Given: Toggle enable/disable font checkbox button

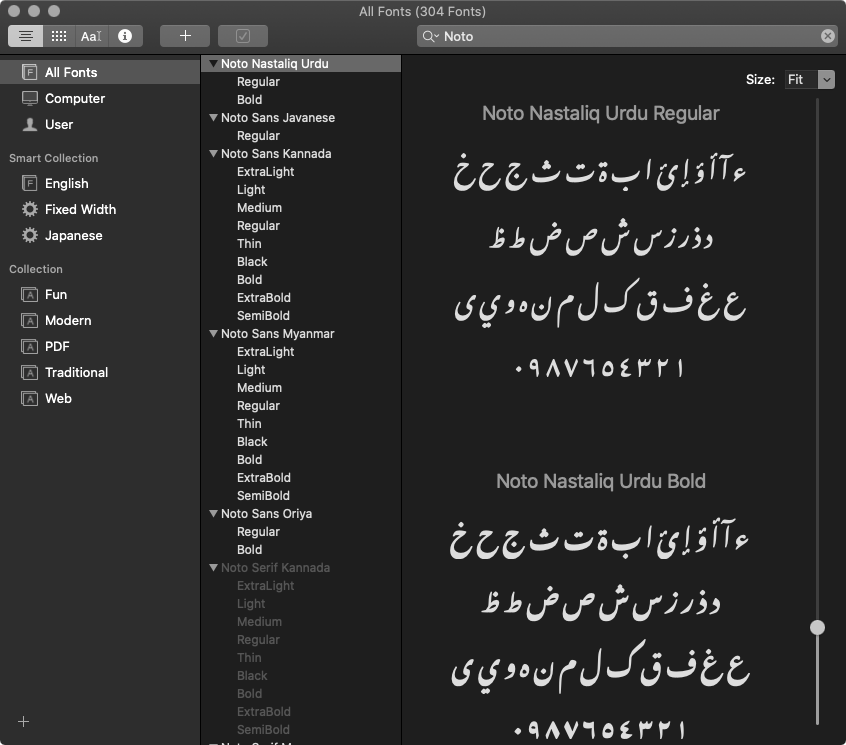Looking at the screenshot, I should click(243, 36).
